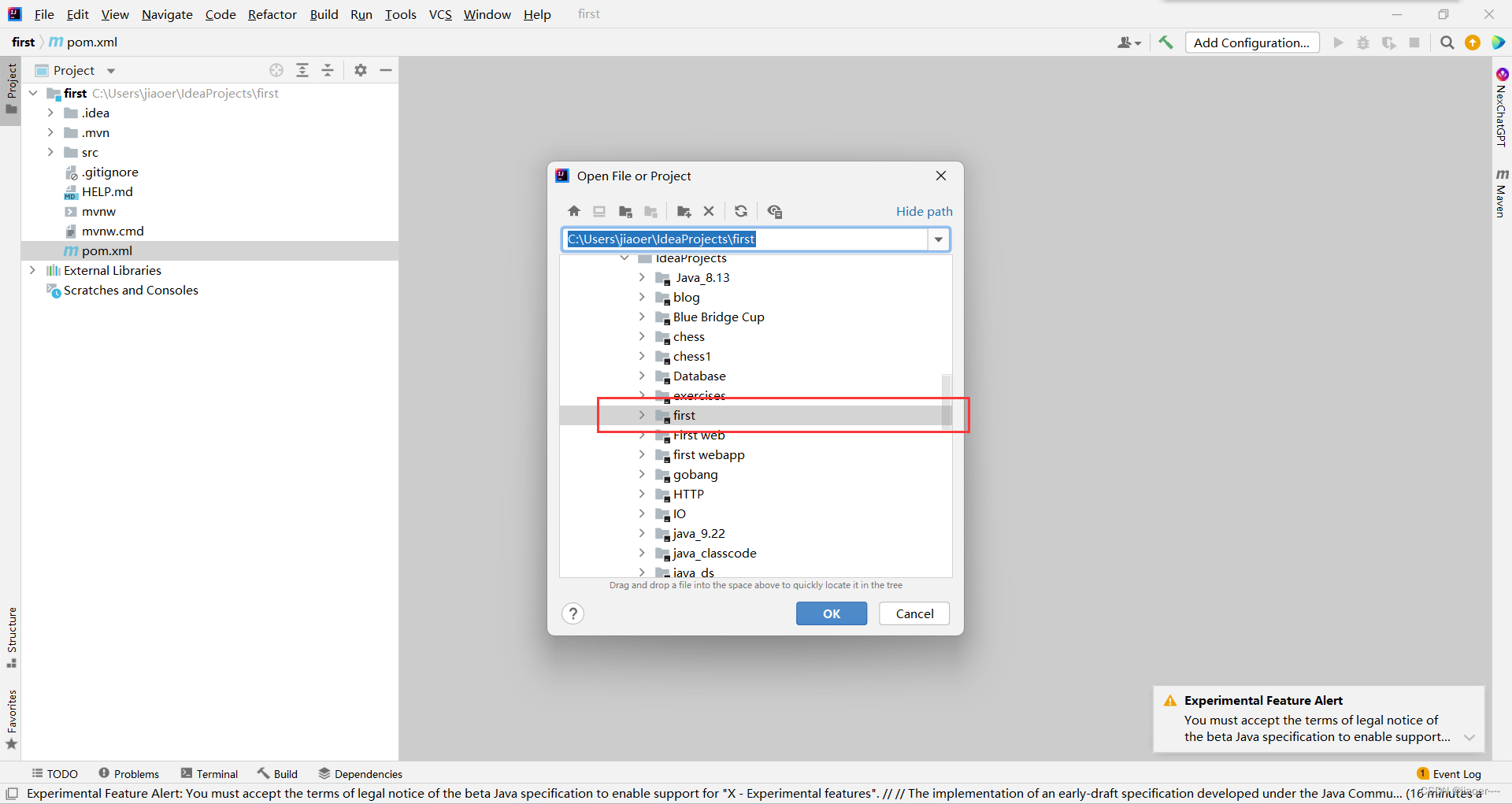Click the Debug bug icon in toolbar
The image size is (1512, 804).
pos(1363,43)
